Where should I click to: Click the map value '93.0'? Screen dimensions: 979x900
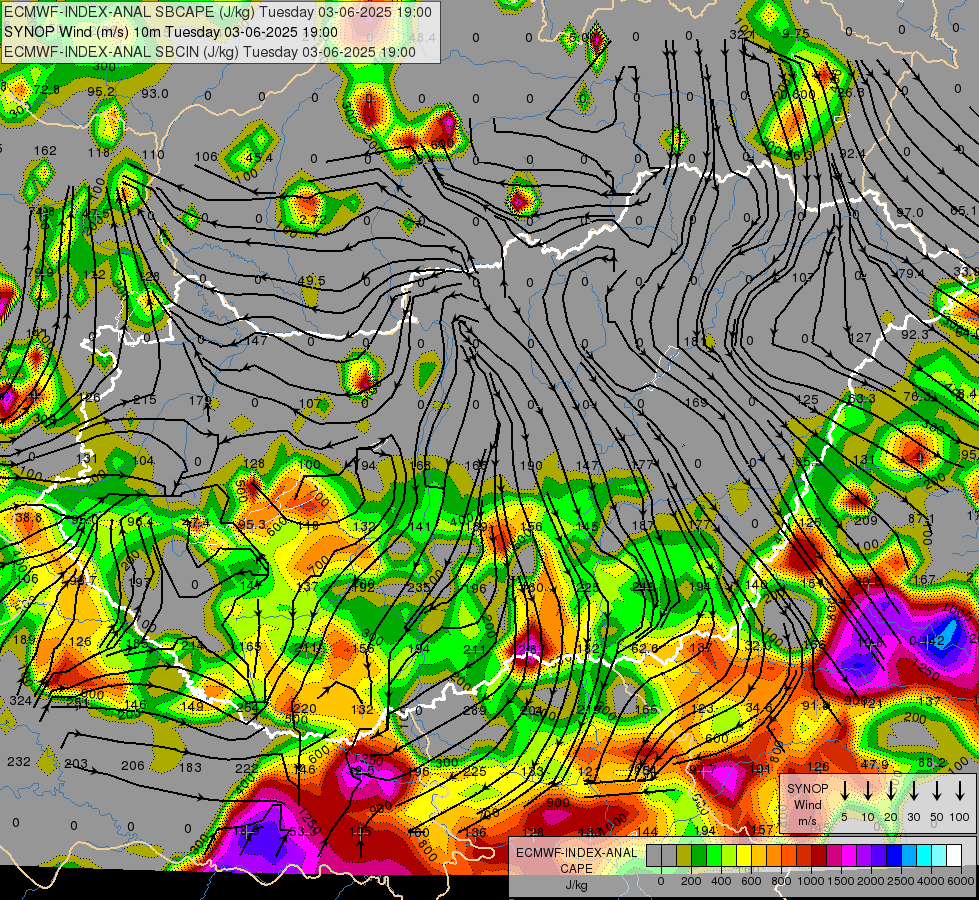(x=155, y=94)
